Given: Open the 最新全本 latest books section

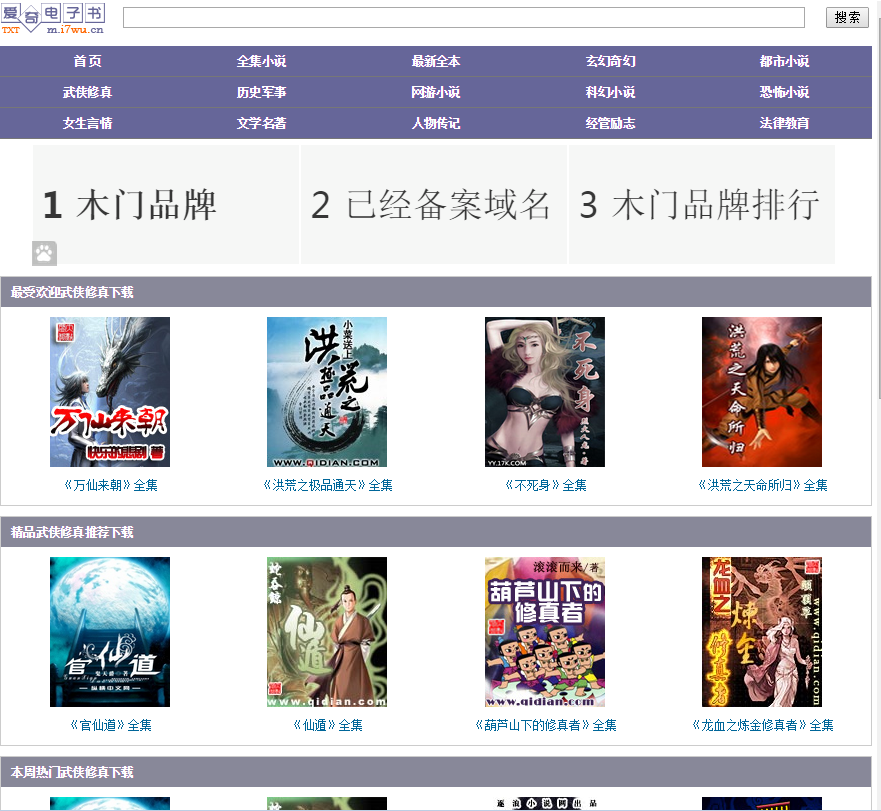Looking at the screenshot, I should pyautogui.click(x=436, y=61).
